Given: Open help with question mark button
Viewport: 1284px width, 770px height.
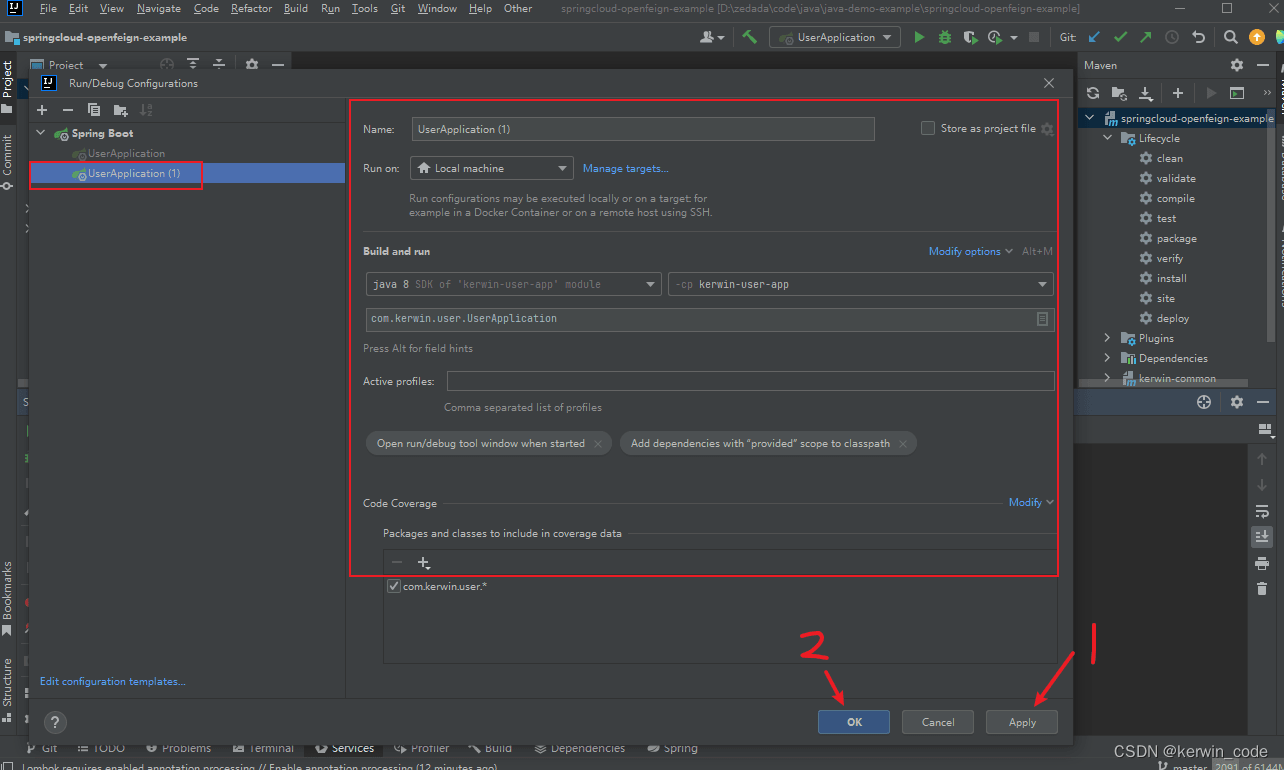Looking at the screenshot, I should 55,722.
